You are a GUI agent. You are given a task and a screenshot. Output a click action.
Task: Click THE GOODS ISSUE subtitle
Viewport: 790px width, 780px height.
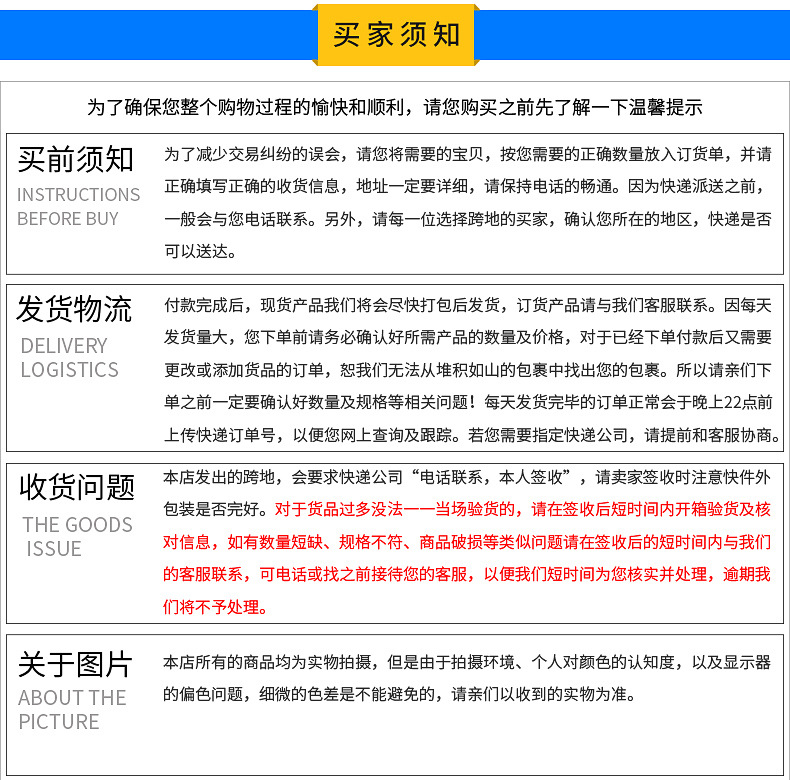point(76,537)
